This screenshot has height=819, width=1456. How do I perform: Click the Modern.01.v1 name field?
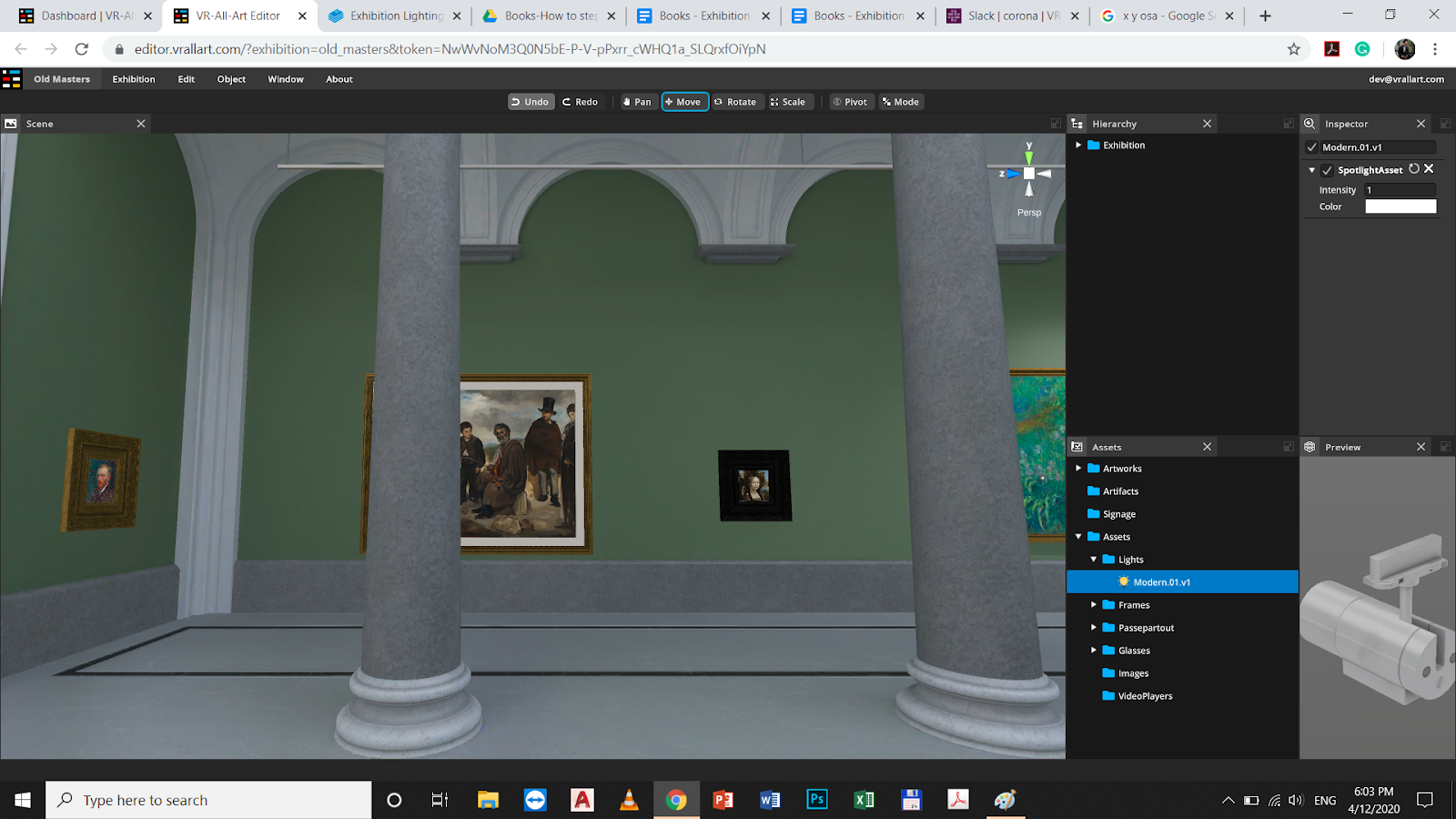(1378, 147)
